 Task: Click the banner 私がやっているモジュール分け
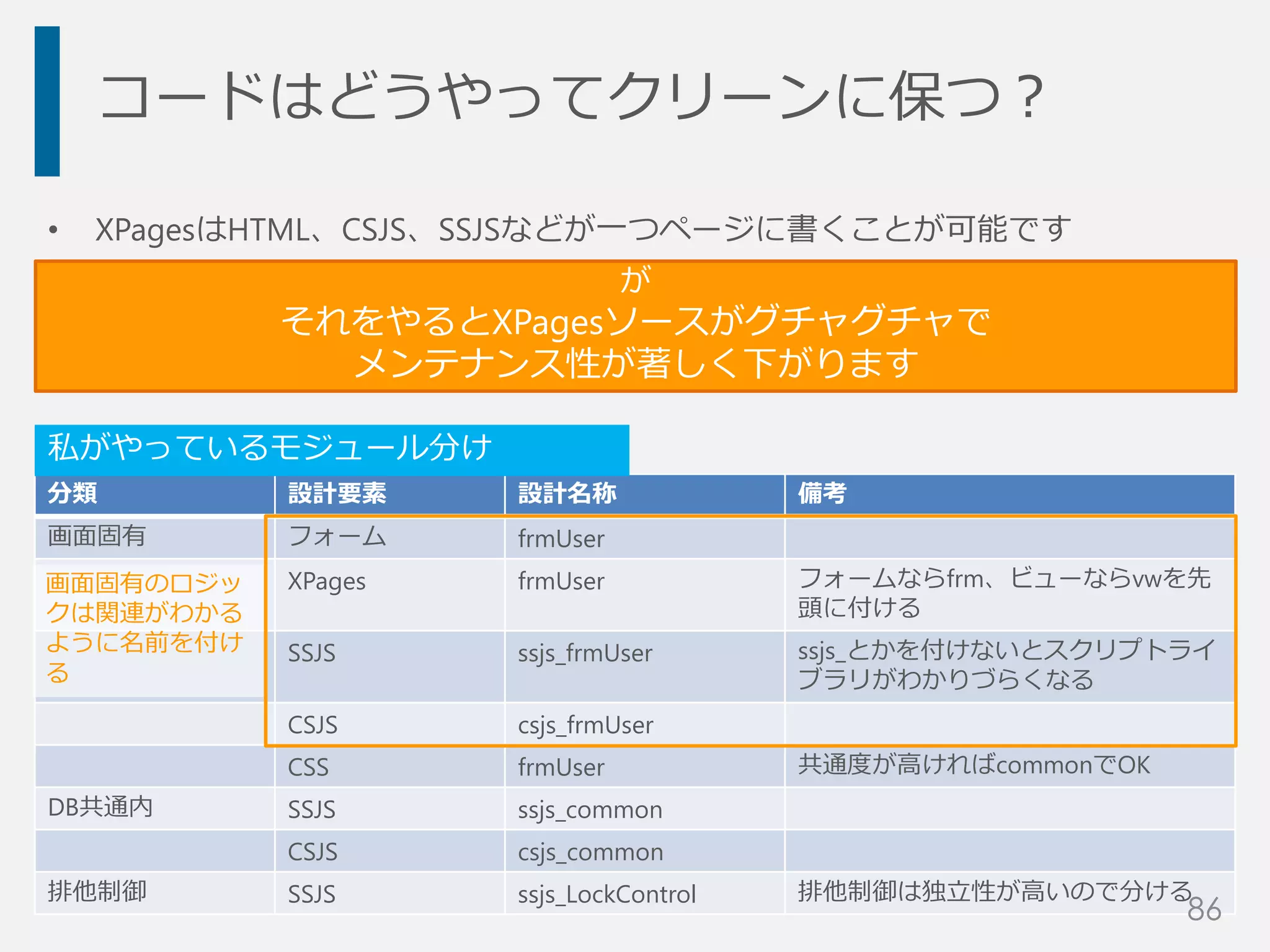[332, 449]
